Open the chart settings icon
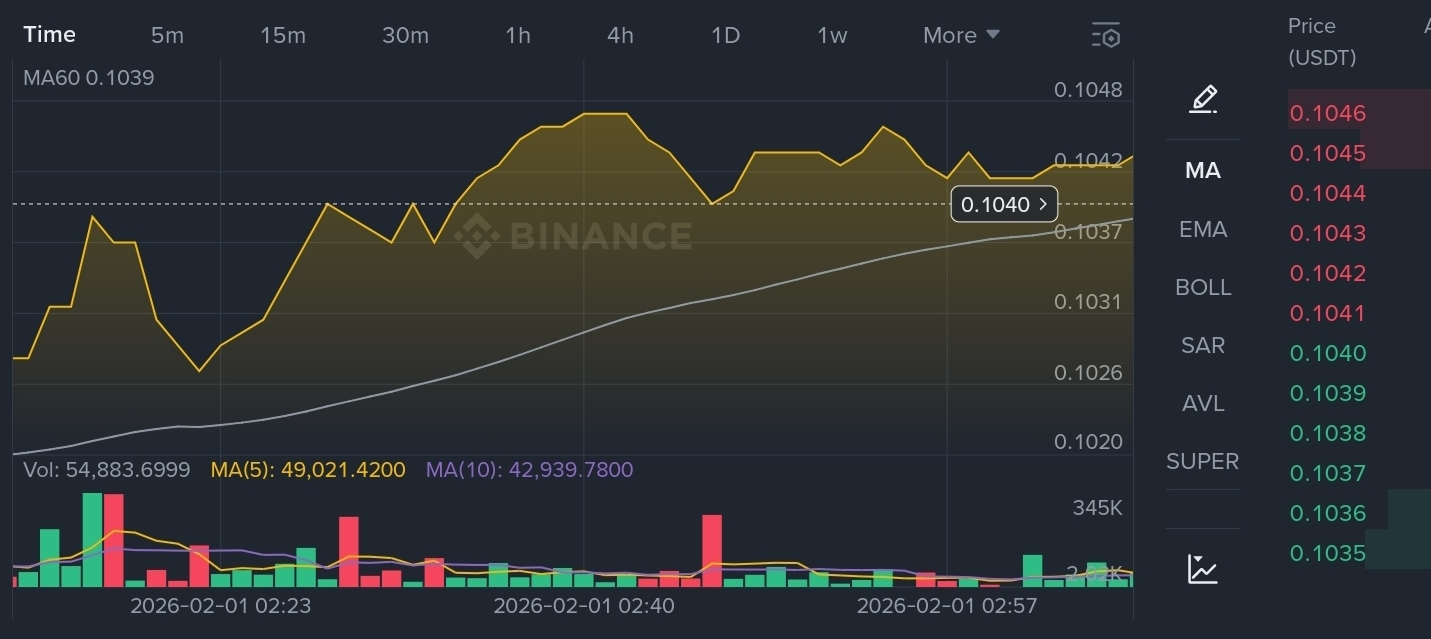The height and width of the screenshot is (639, 1431). tap(1105, 36)
